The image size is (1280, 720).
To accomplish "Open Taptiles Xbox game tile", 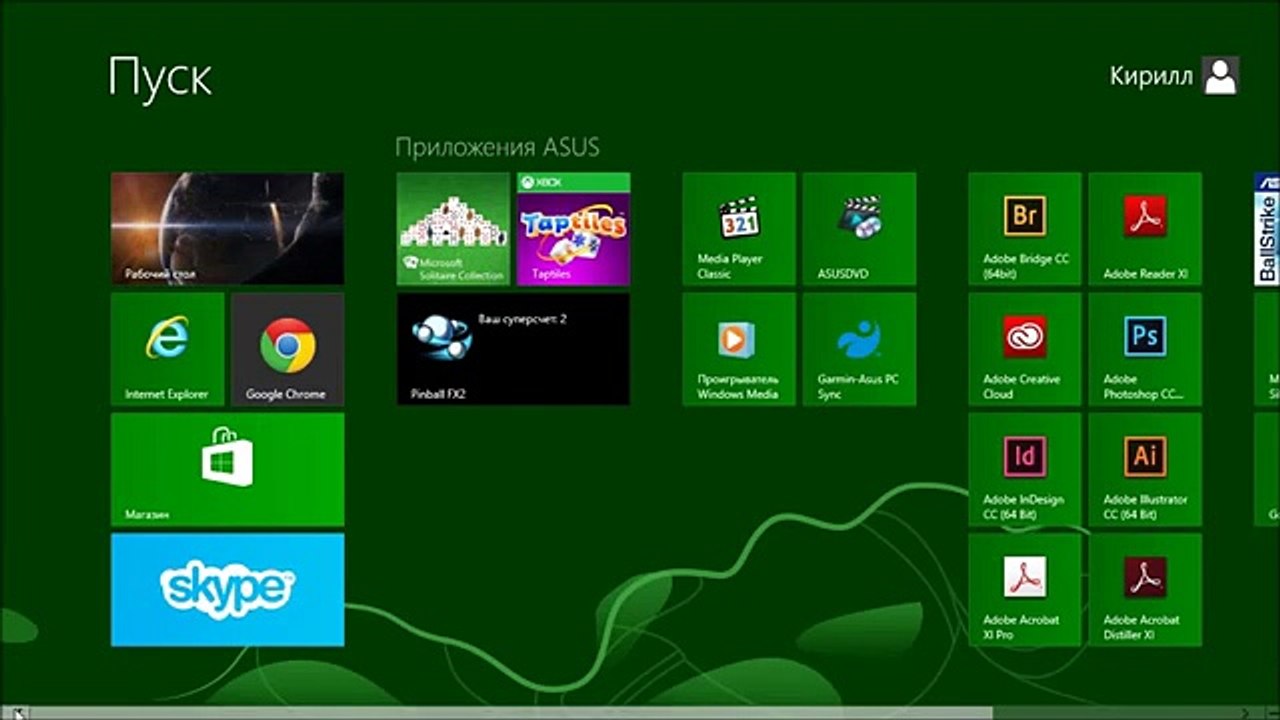I will click(x=573, y=228).
